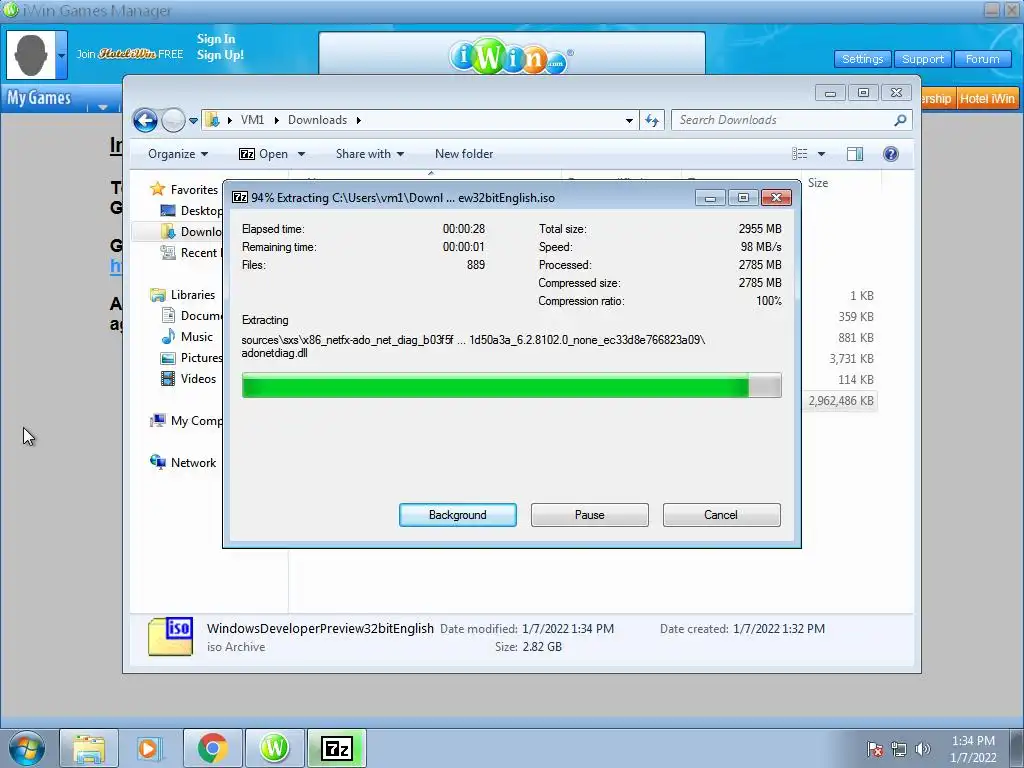Open the avatar dropdown arrow in iWin
The width and height of the screenshot is (1024, 768).
tap(61, 56)
